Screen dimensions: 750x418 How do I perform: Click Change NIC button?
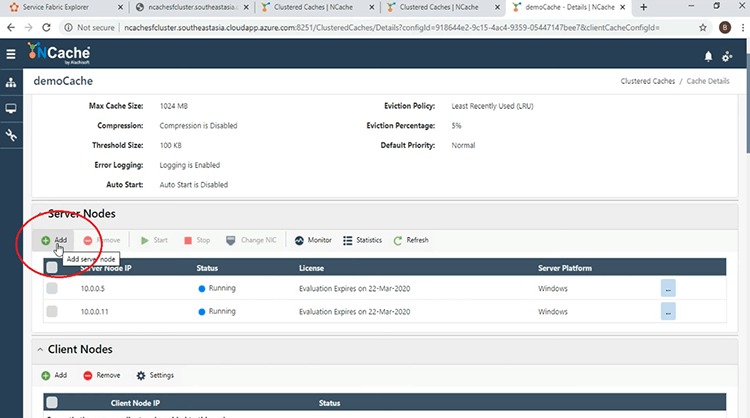click(251, 240)
